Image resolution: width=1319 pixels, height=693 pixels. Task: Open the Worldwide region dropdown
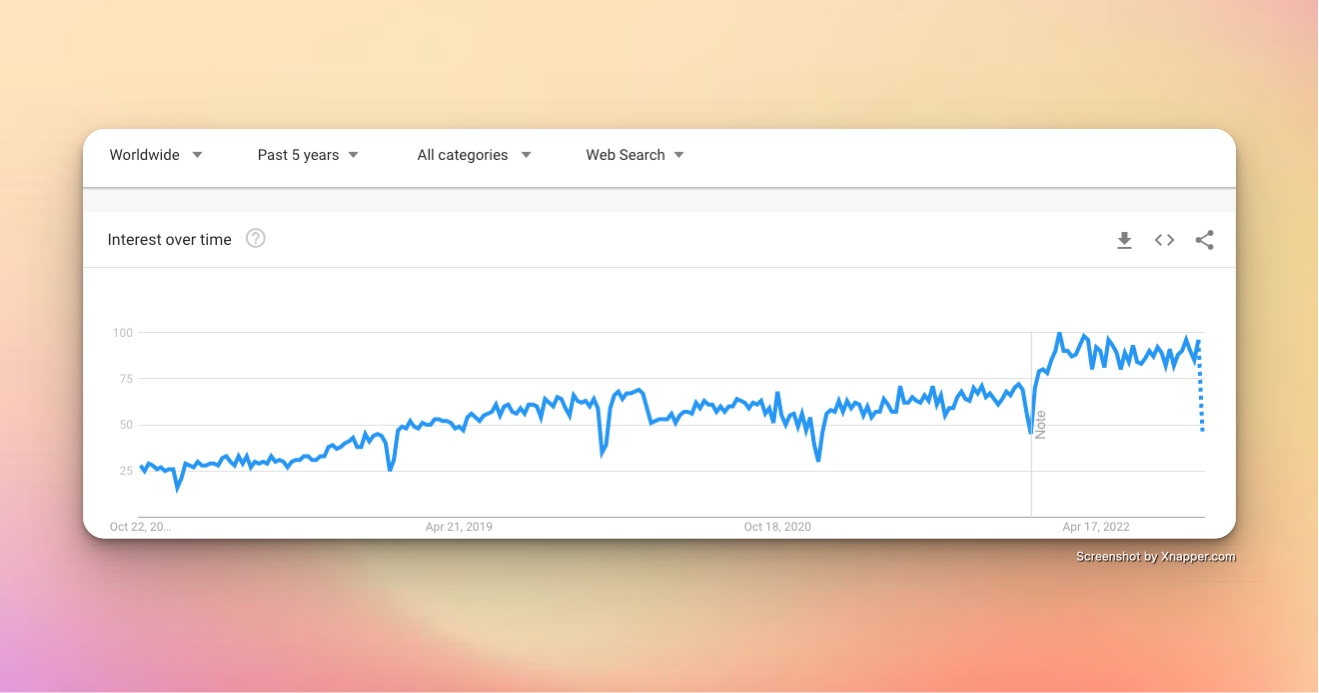coord(156,155)
